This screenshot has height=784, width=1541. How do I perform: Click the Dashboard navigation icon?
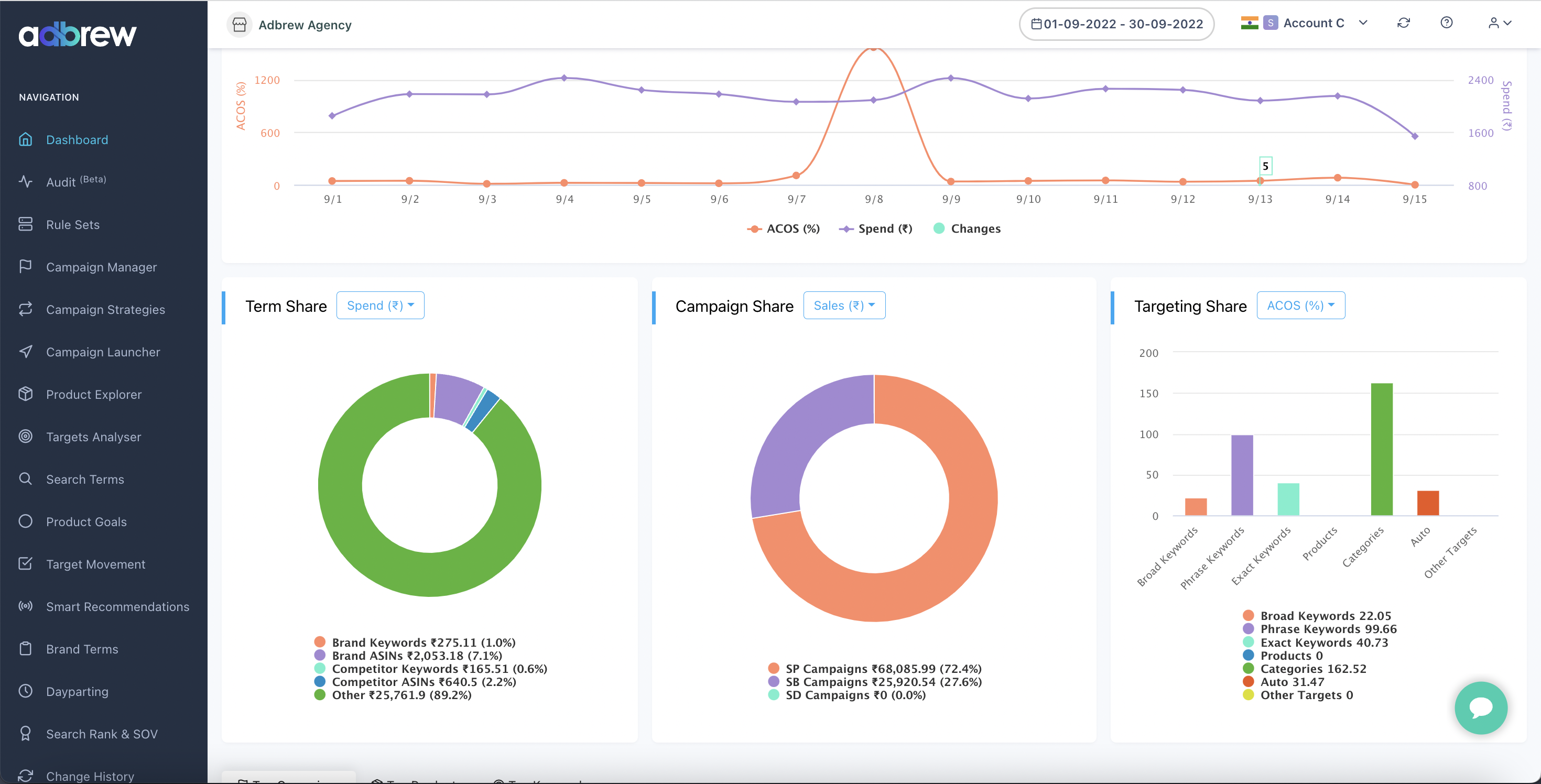(x=27, y=139)
